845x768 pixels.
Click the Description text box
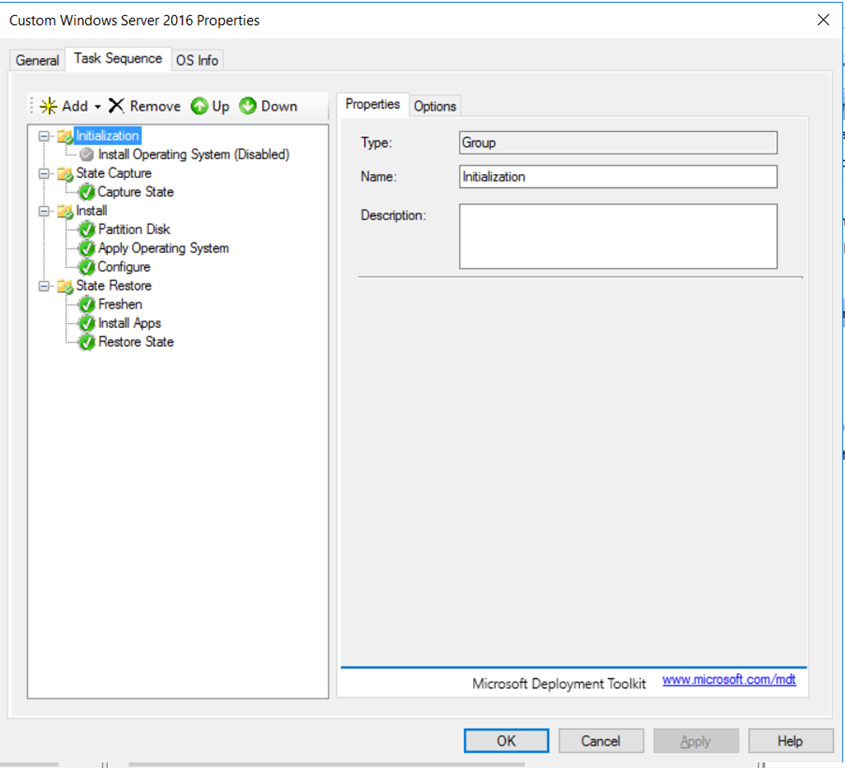coord(617,236)
